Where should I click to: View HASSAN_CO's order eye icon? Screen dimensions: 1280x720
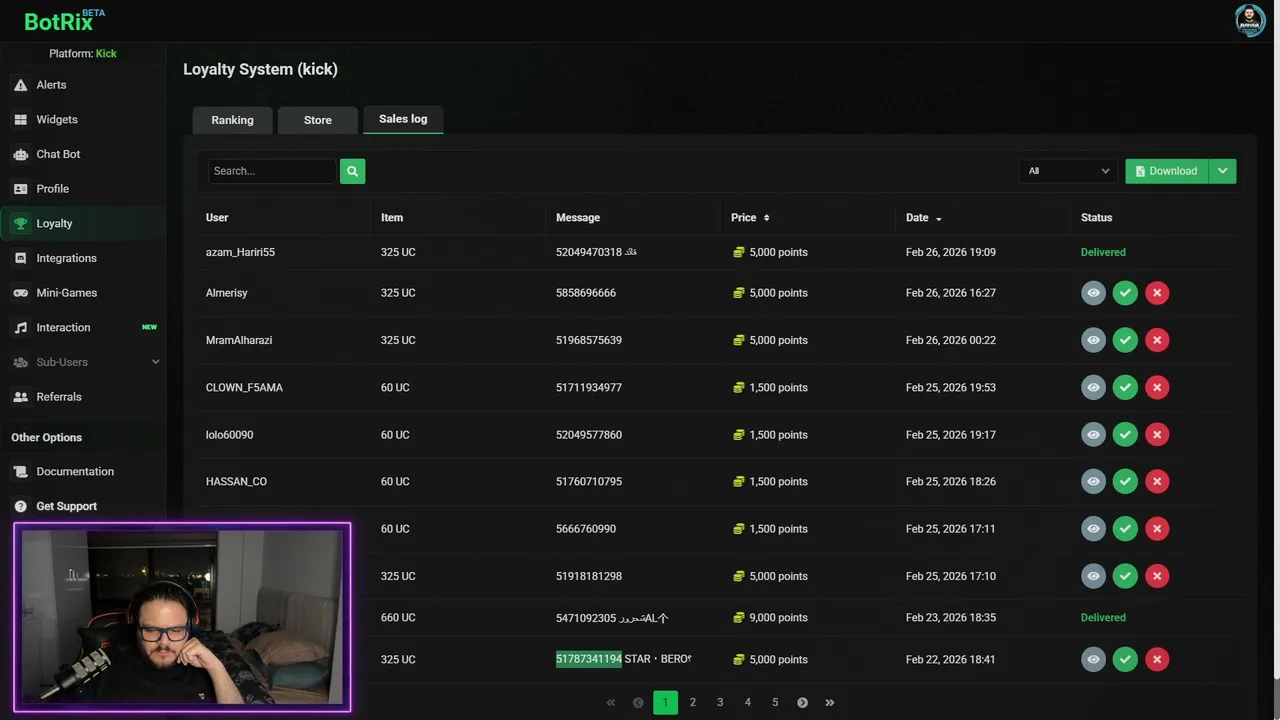coord(1093,482)
